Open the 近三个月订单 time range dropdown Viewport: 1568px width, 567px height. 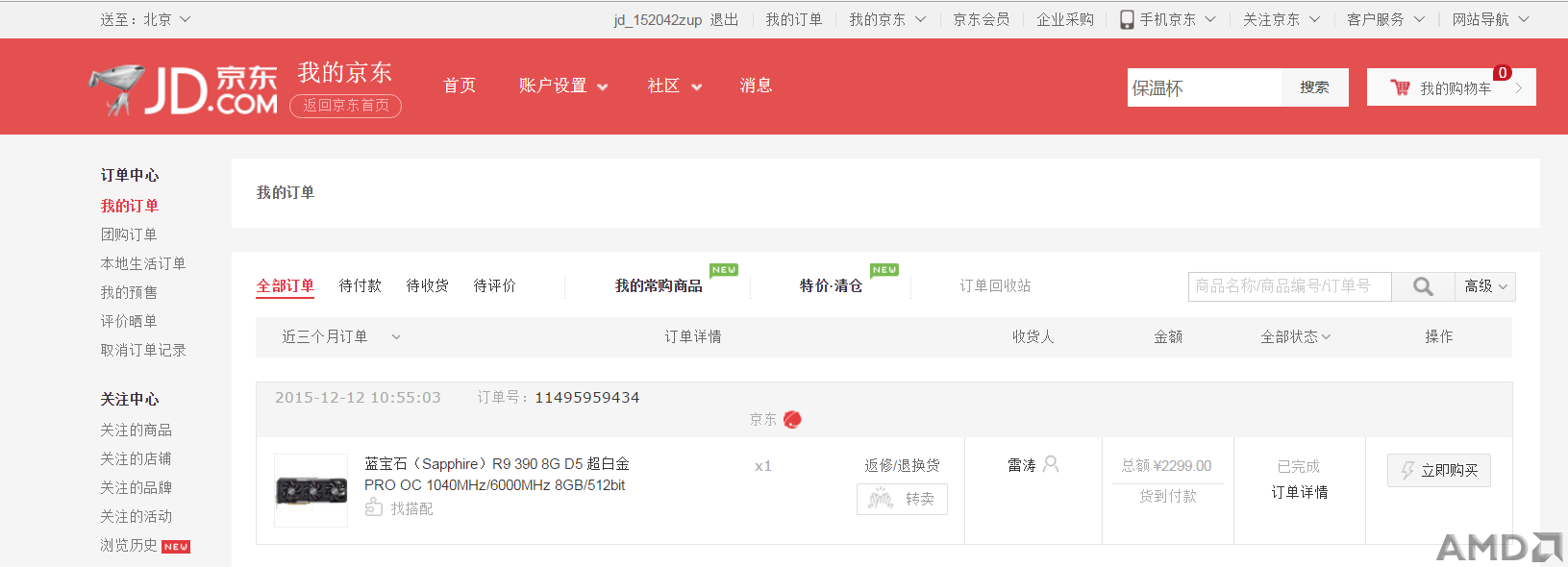pyautogui.click(x=341, y=336)
